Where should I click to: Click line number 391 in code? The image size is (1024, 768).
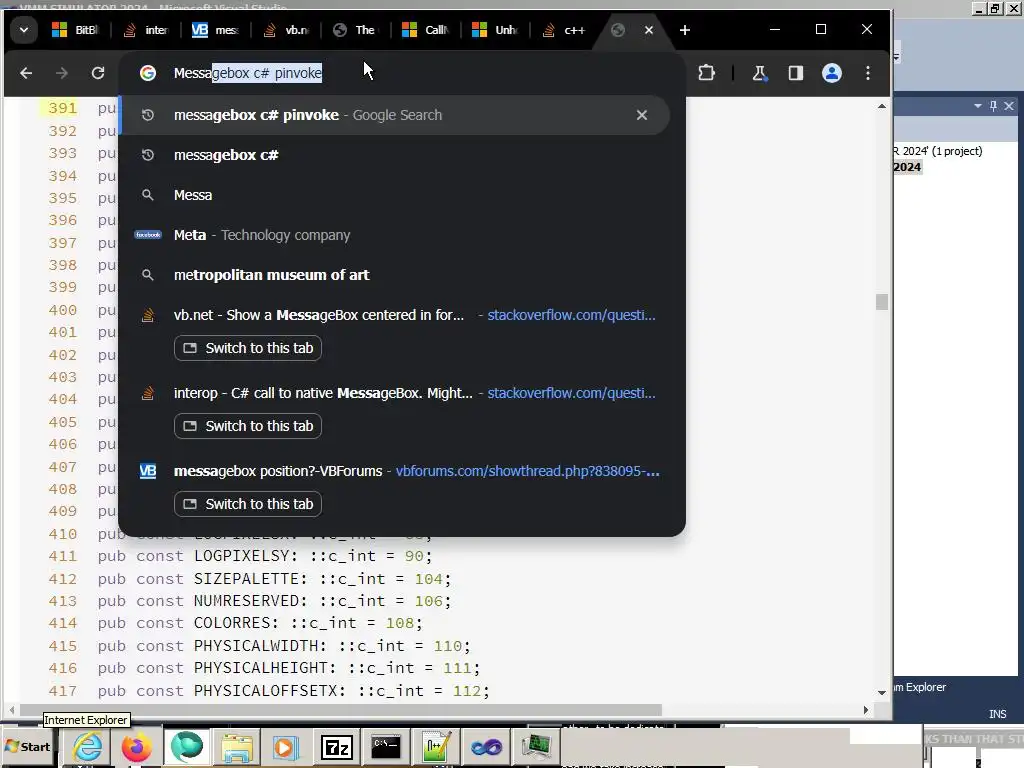click(63, 108)
